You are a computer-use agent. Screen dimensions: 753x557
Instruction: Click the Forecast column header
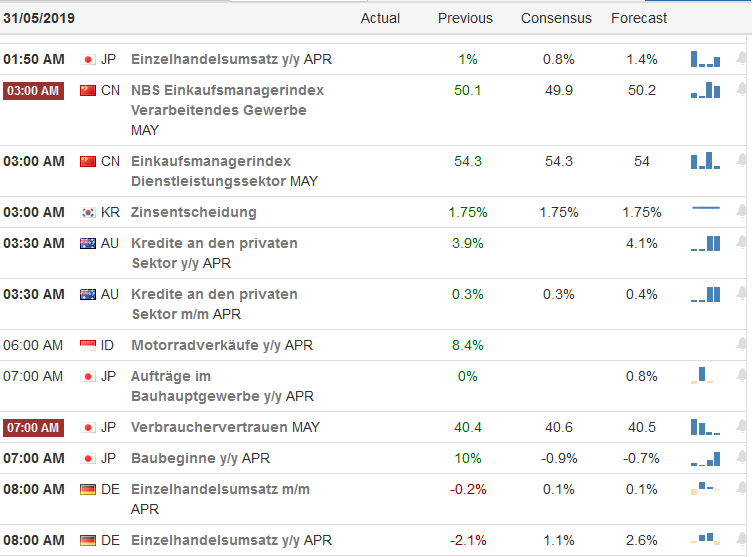639,18
